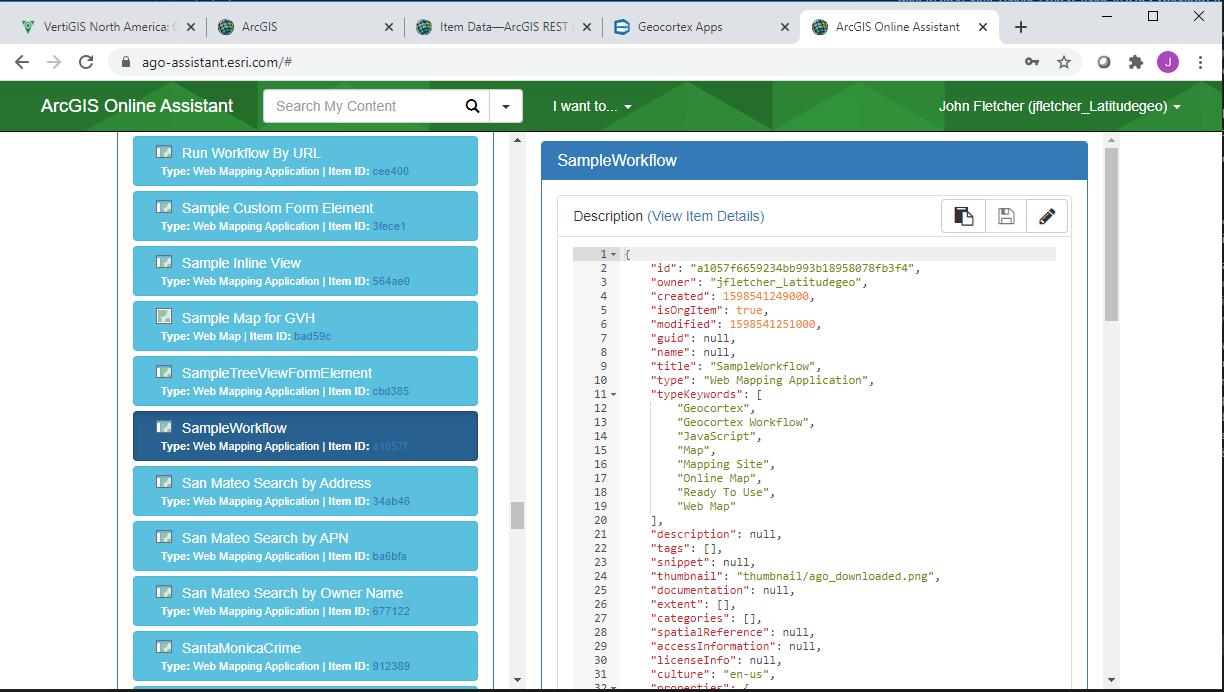The height and width of the screenshot is (692, 1224).
Task: Open the browser extensions puzzle icon
Action: (x=1135, y=62)
